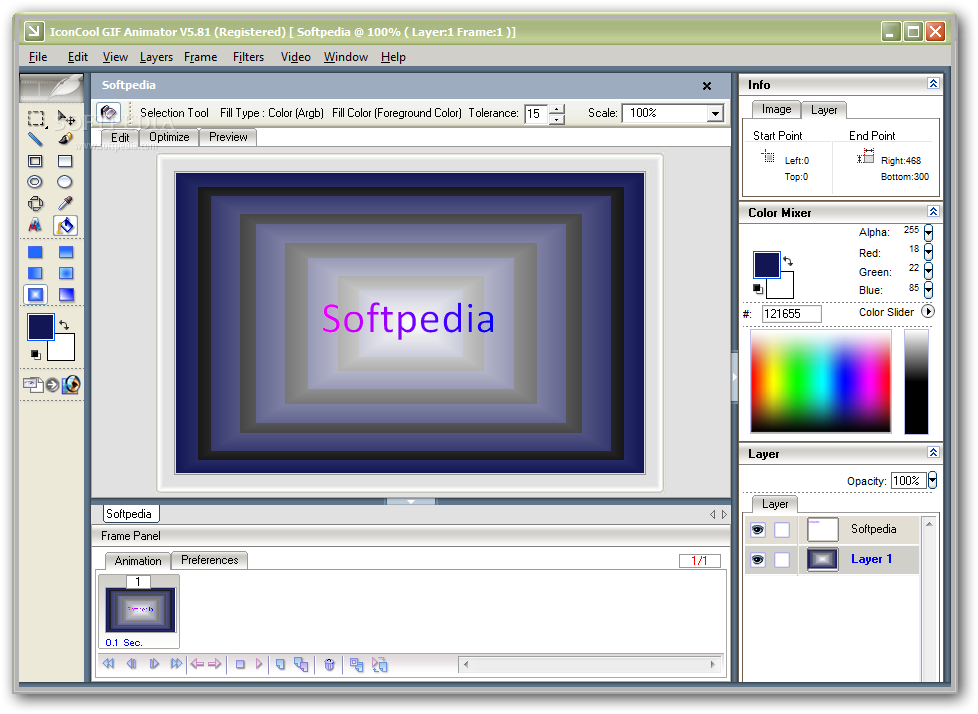Jump to the last frame
This screenshot has width=978, height=714.
point(177,663)
